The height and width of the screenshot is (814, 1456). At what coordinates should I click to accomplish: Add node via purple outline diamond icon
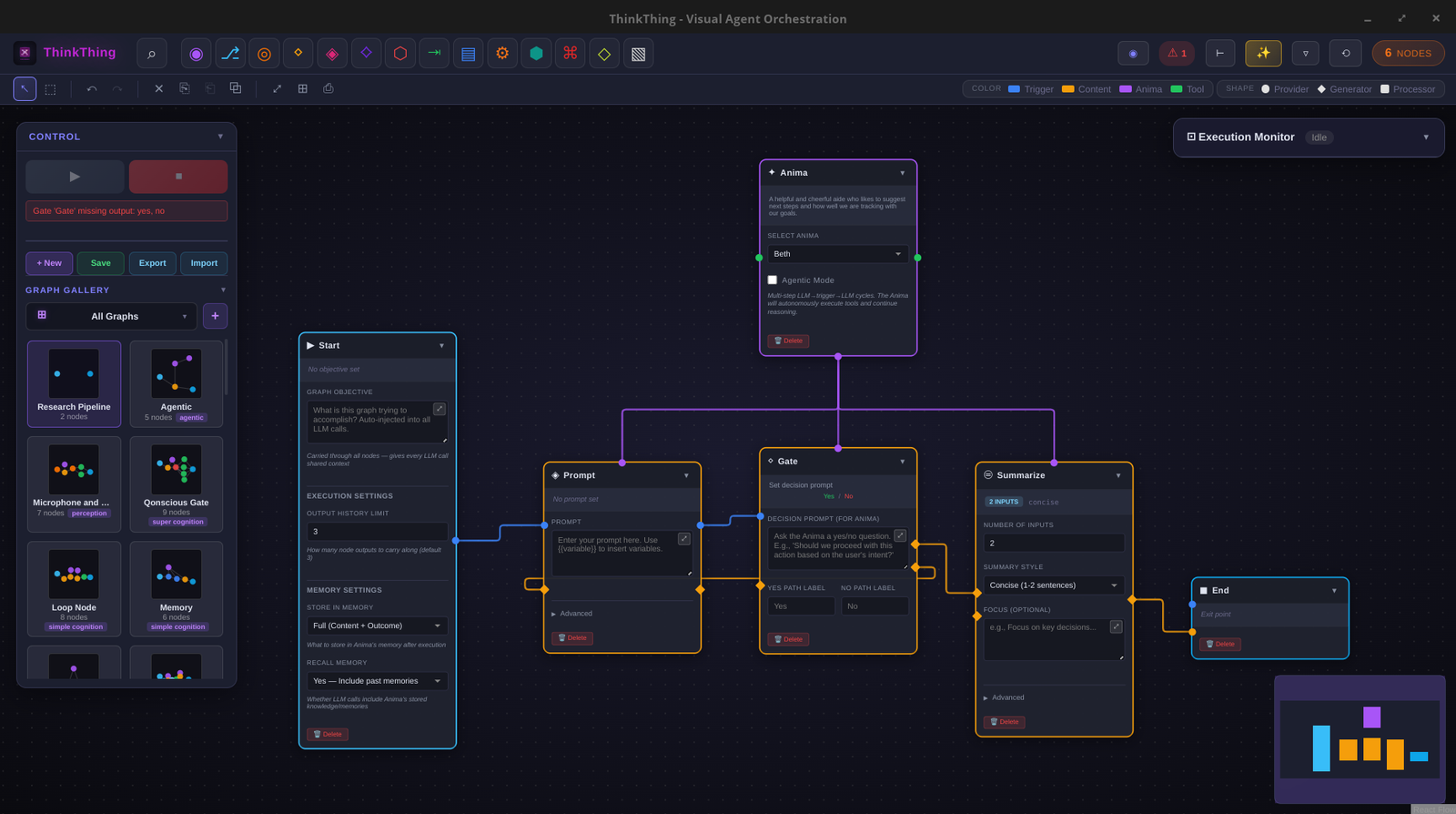[366, 54]
